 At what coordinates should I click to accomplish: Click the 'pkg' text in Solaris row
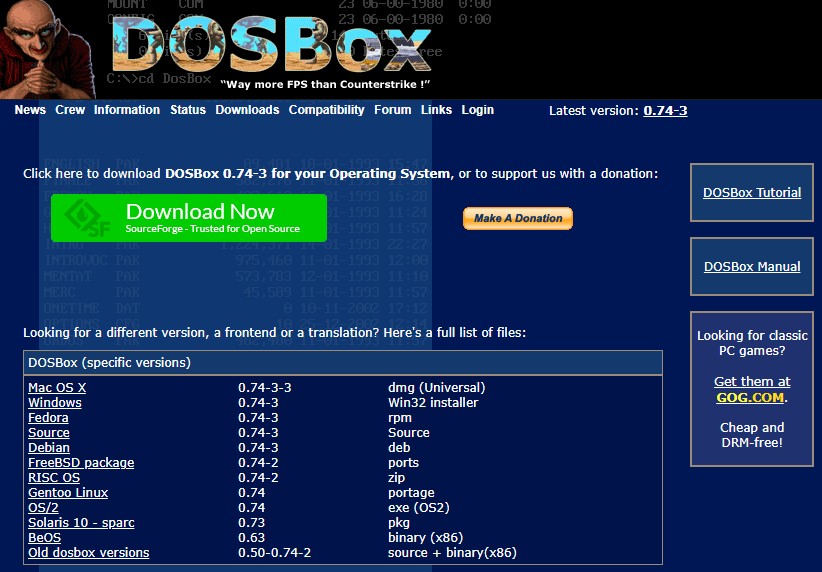coord(399,523)
